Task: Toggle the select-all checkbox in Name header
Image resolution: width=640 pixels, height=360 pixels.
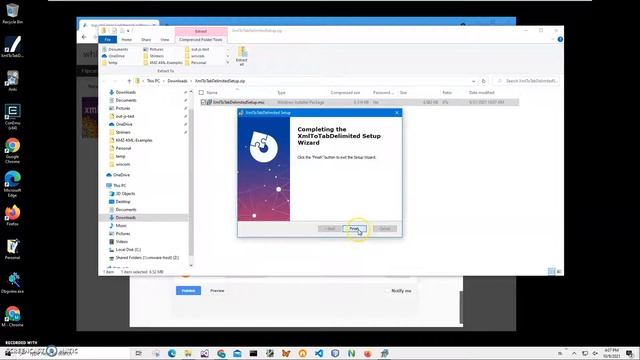Action: pos(201,93)
